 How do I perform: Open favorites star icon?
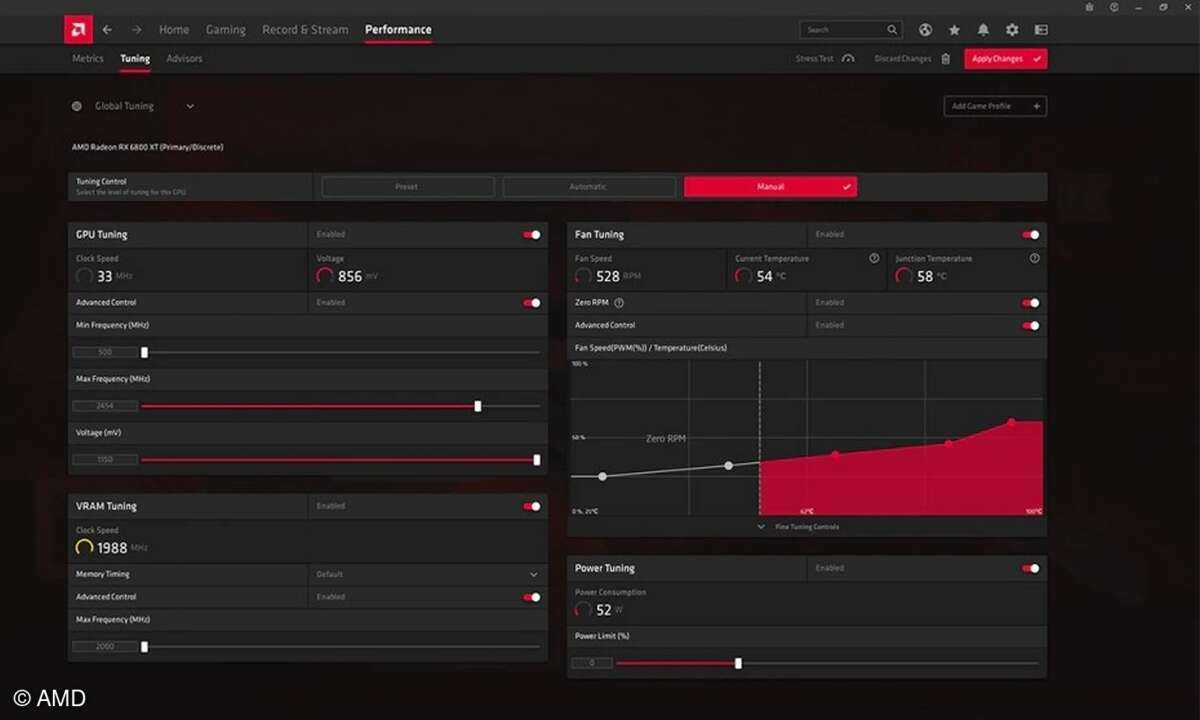[x=954, y=30]
